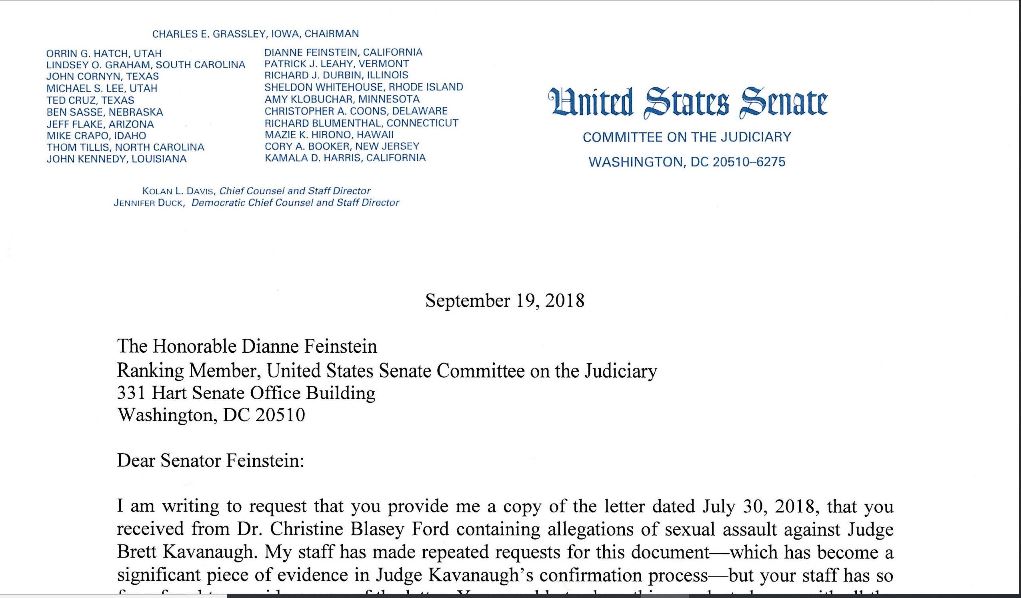Click 'The Honorable Dianne Feinstein' address line
This screenshot has width=1021, height=598.
[247, 347]
